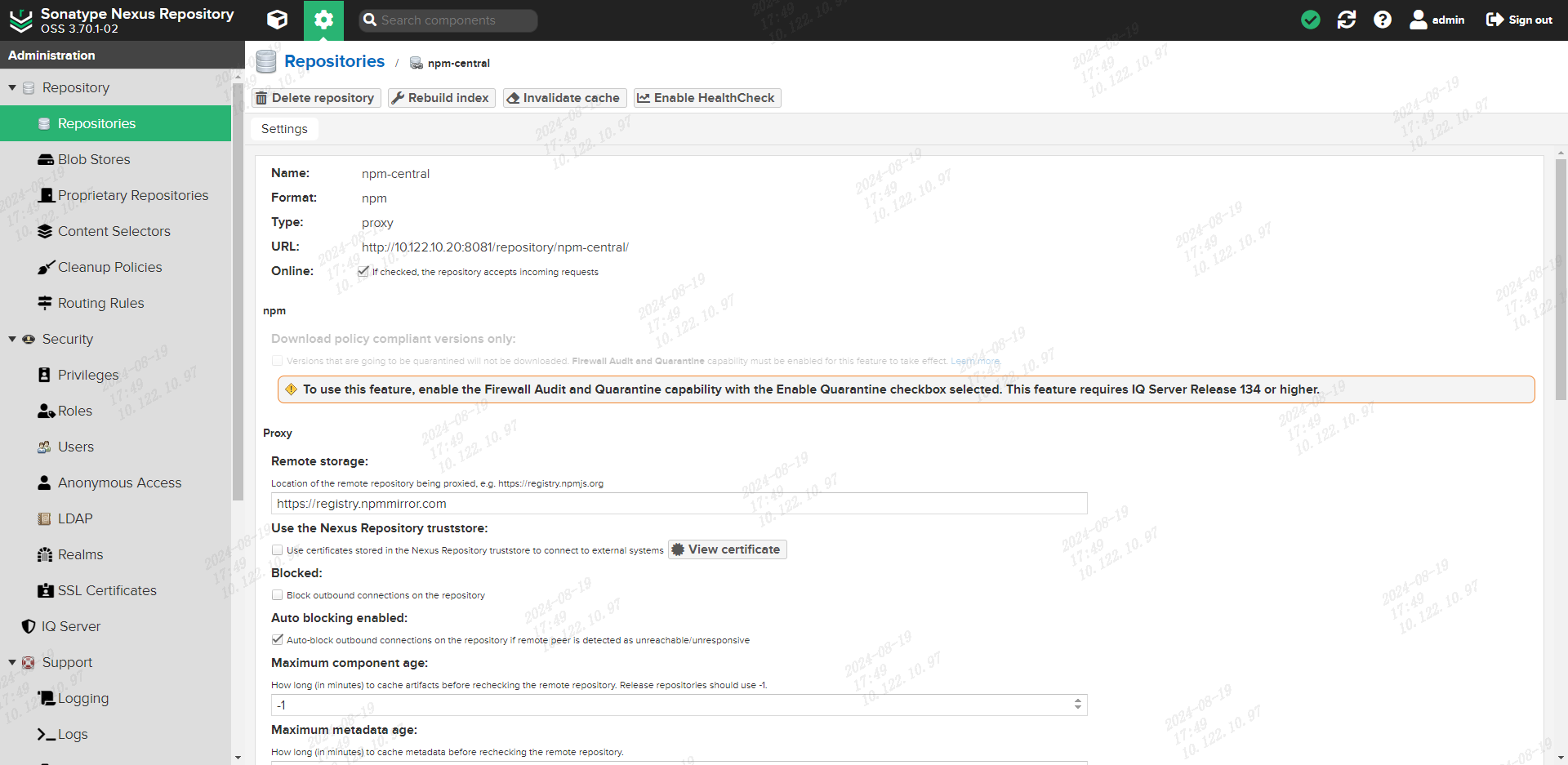
Task: Open the Learn more link
Action: click(974, 361)
